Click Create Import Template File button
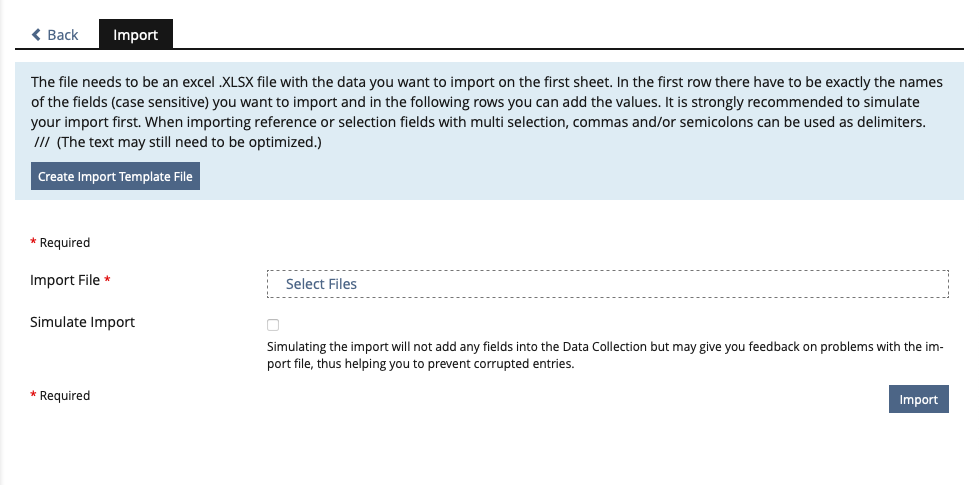This screenshot has height=485, width=979. tap(116, 177)
